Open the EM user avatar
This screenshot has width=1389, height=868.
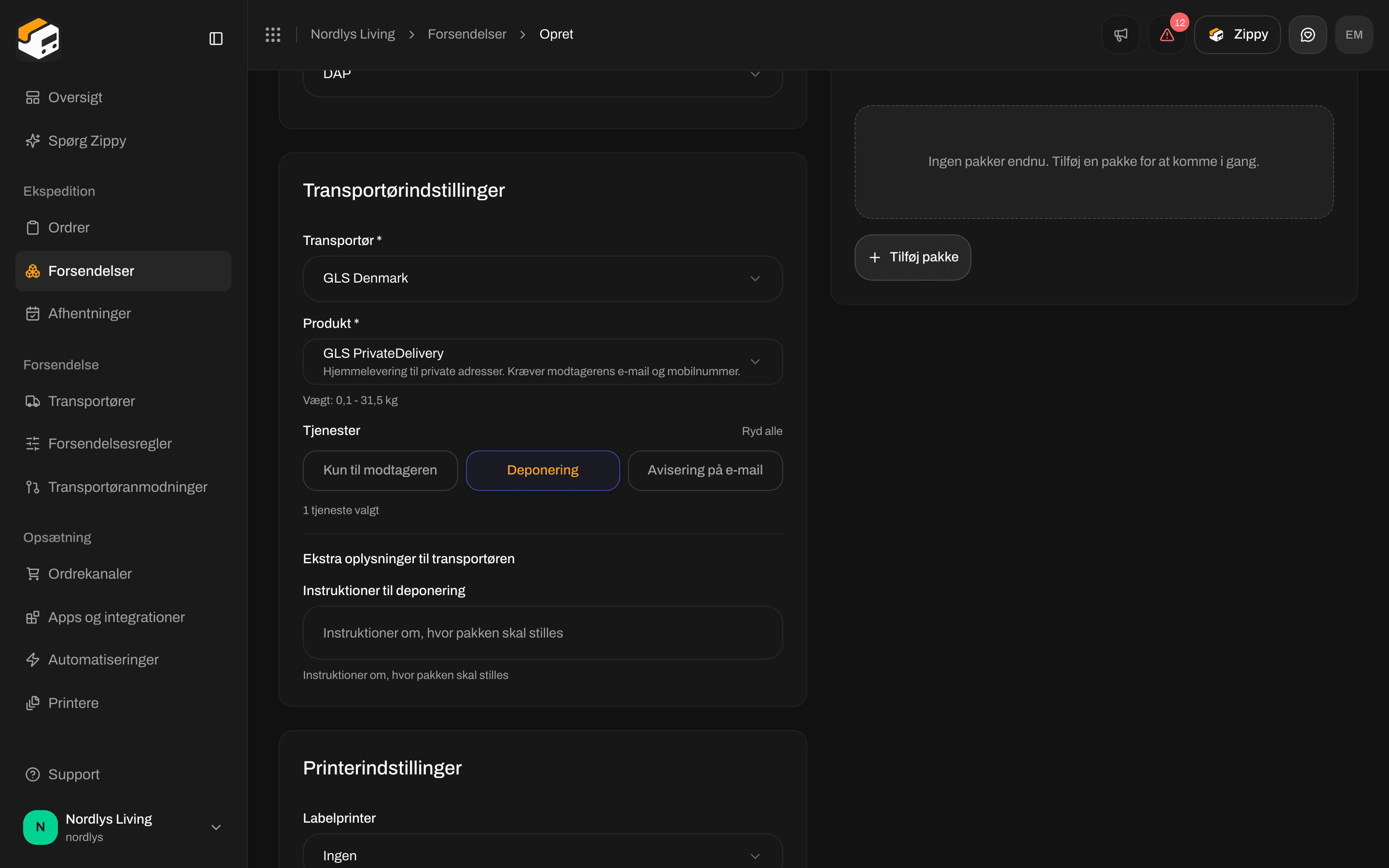click(1354, 34)
